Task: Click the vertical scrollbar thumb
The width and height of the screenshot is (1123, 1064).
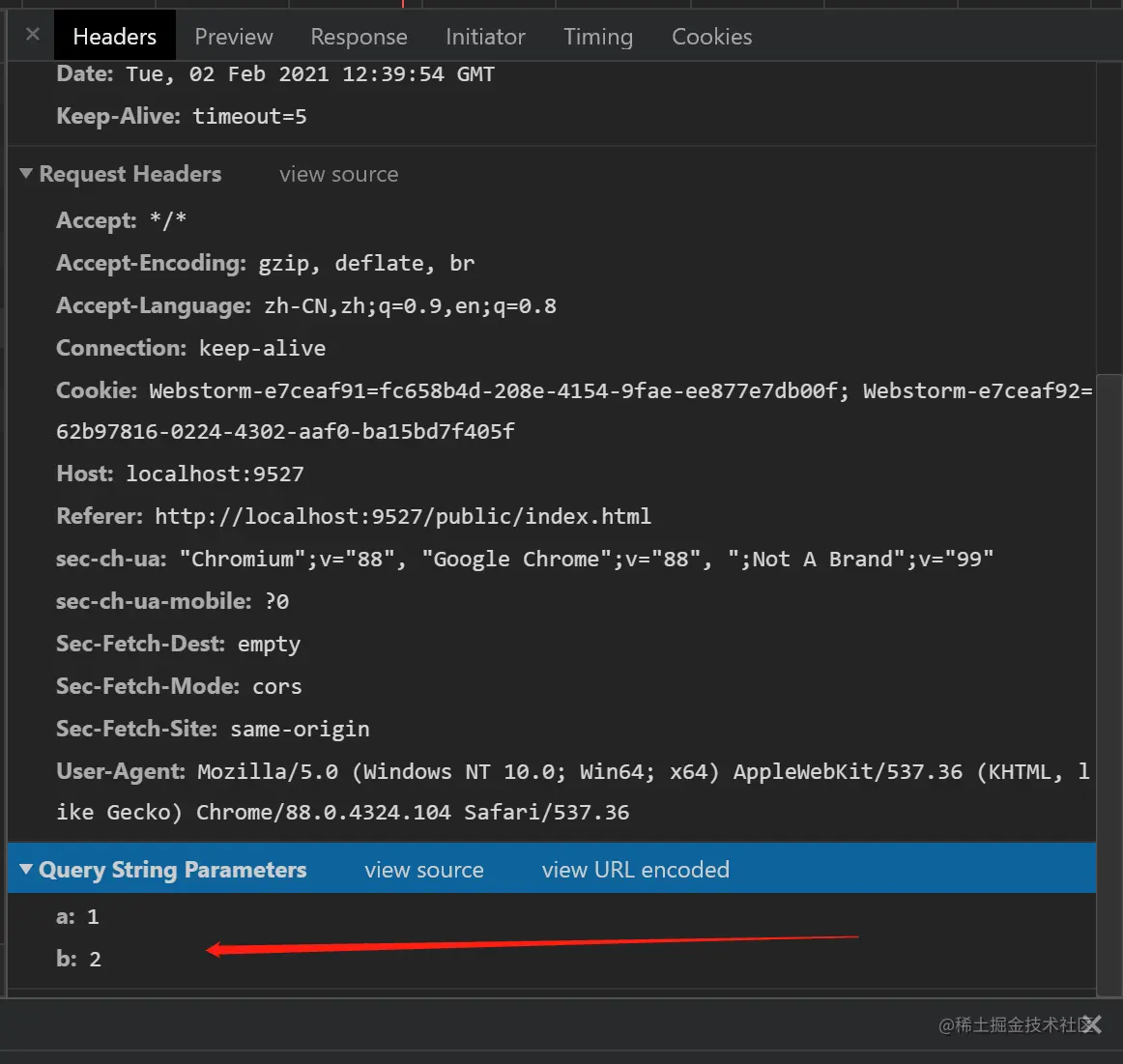Action: point(1109,684)
